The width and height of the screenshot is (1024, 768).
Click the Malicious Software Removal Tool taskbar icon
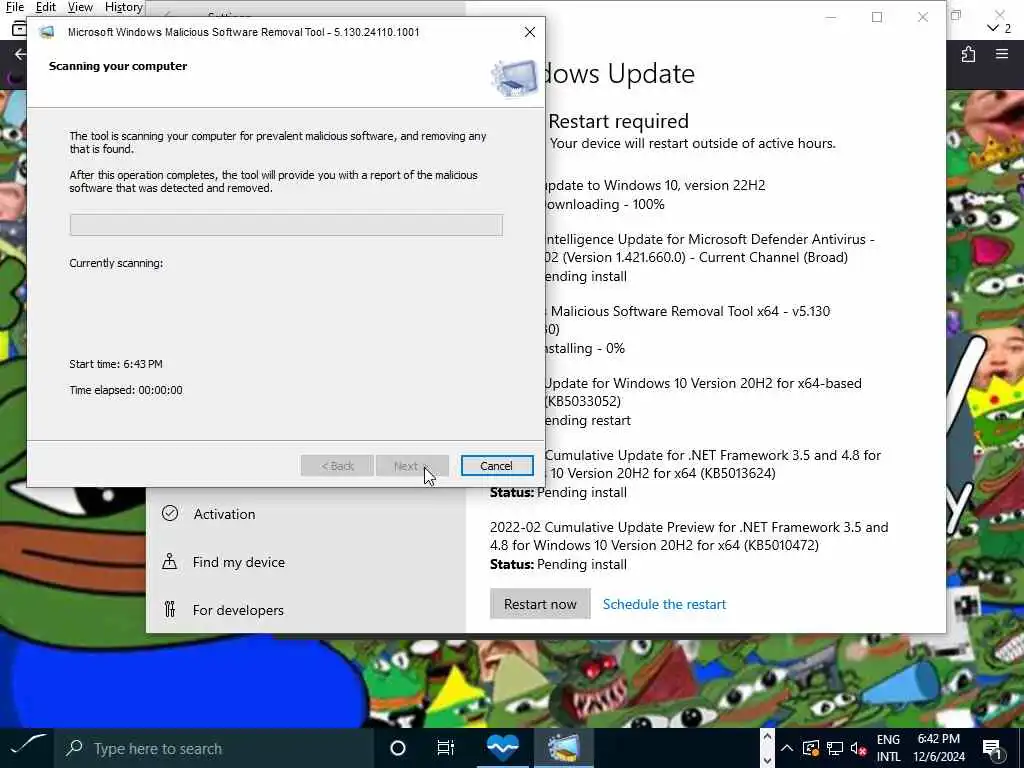pos(564,748)
